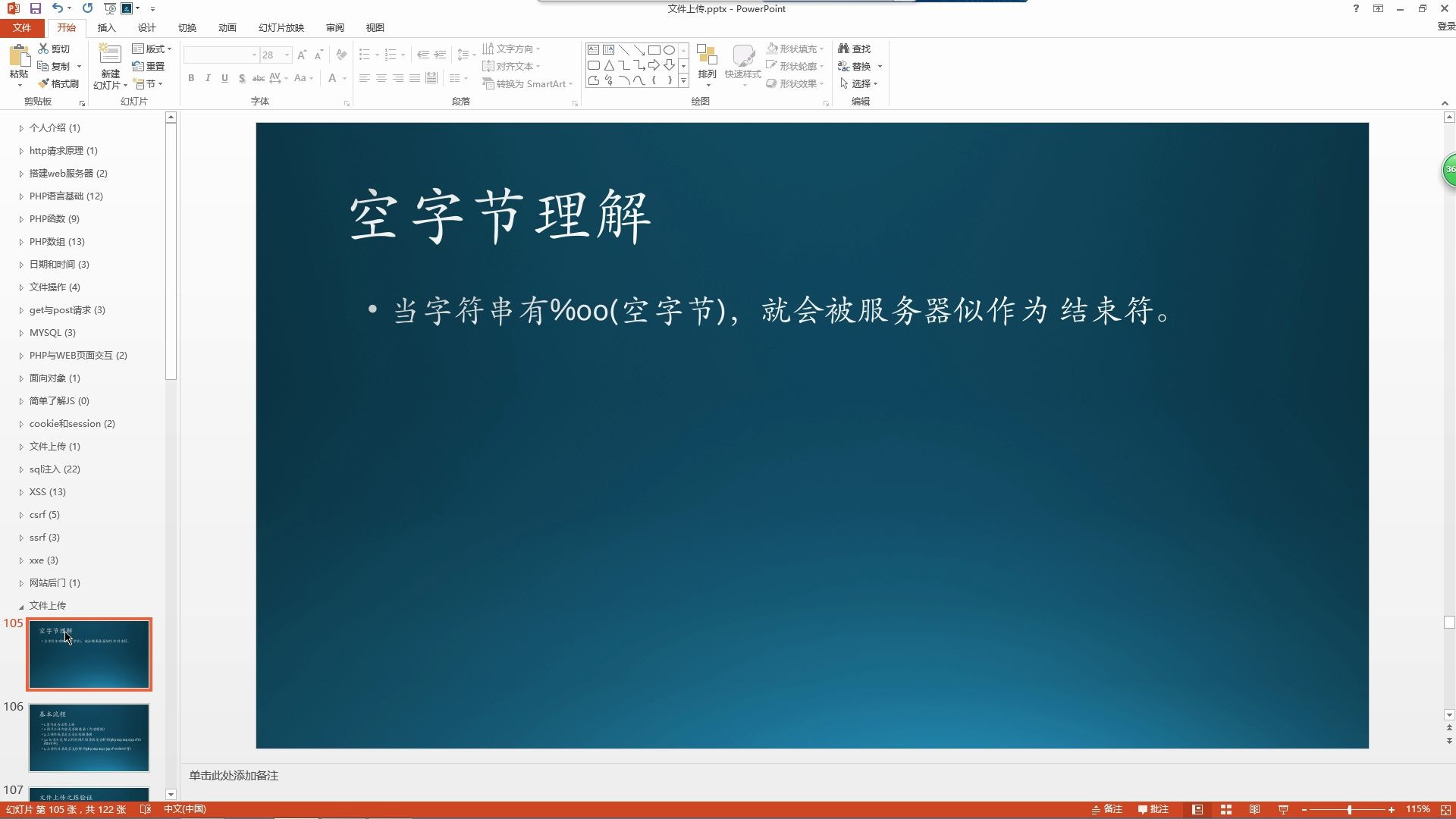
Task: Open the 设计 ribbon tab
Action: (146, 27)
